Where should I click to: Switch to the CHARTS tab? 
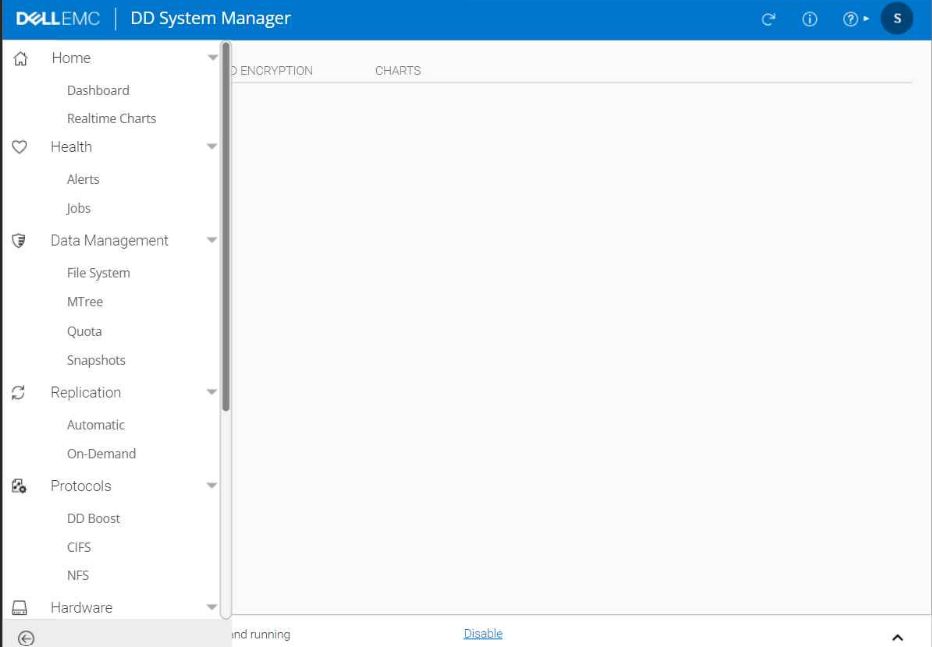pyautogui.click(x=398, y=71)
